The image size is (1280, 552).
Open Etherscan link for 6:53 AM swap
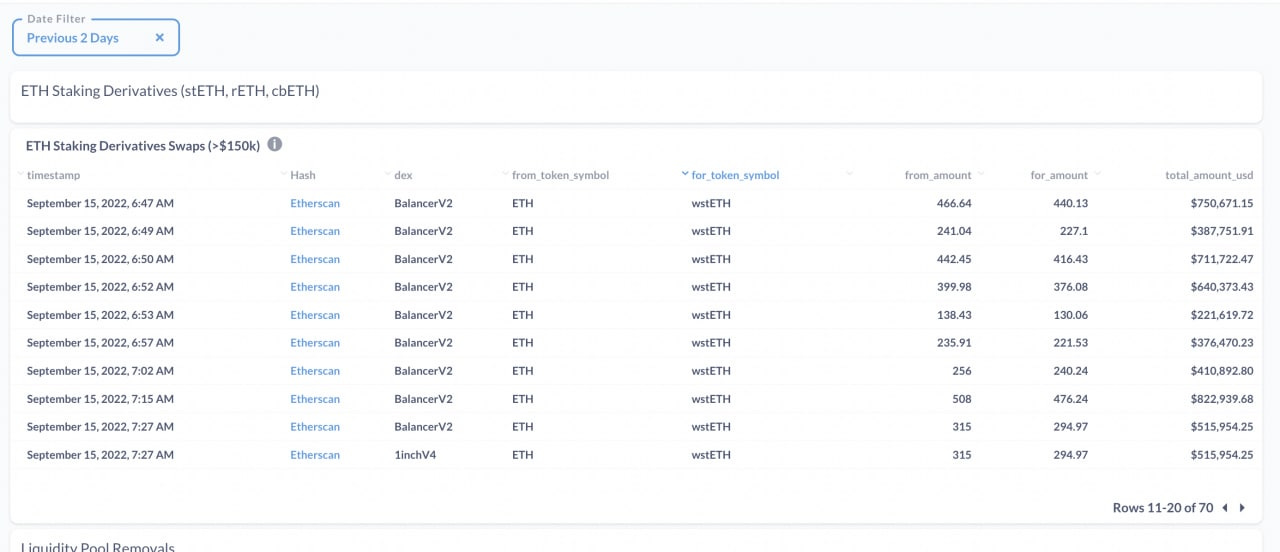315,315
